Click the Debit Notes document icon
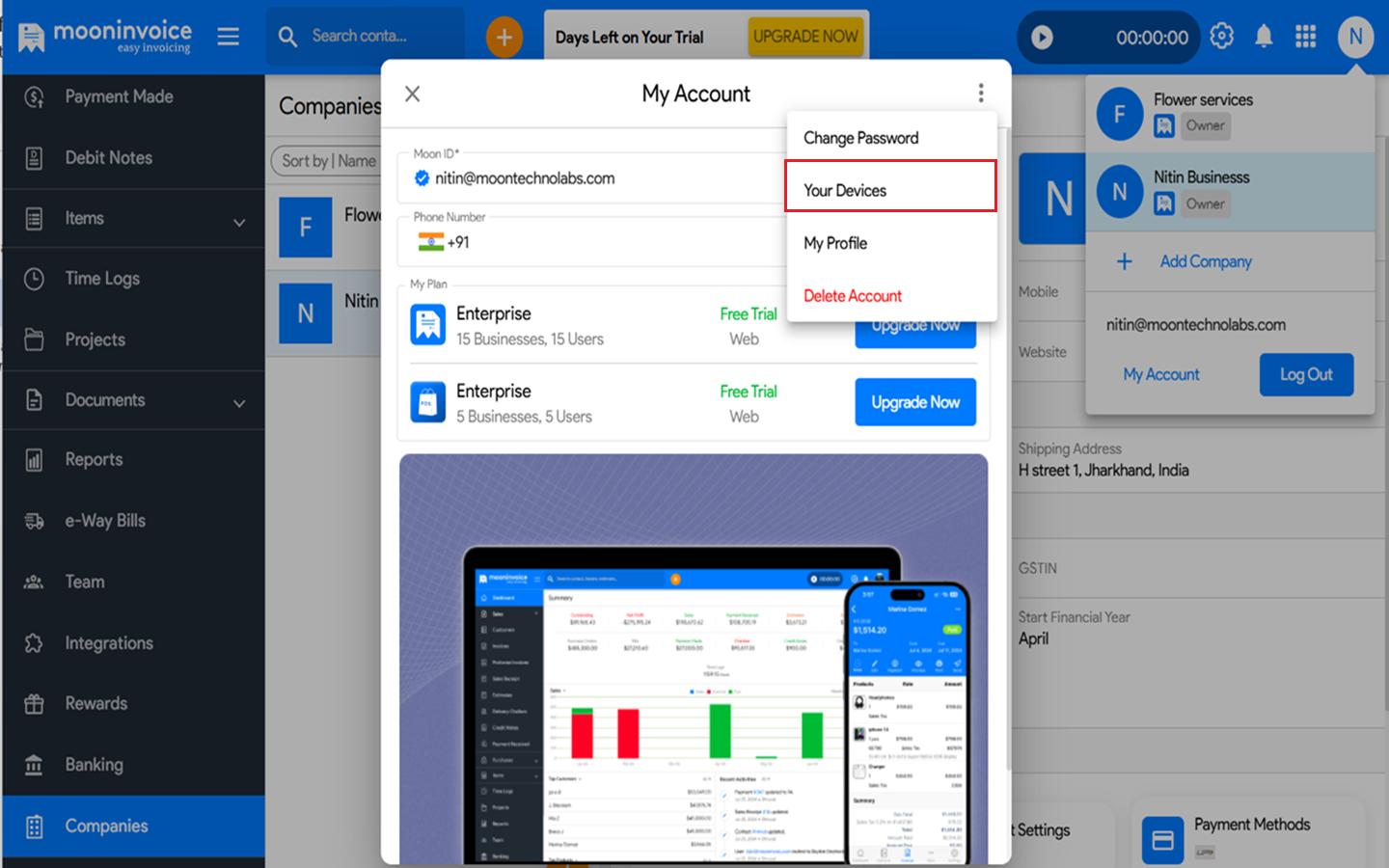Screen dimensions: 1389x868 [34, 158]
